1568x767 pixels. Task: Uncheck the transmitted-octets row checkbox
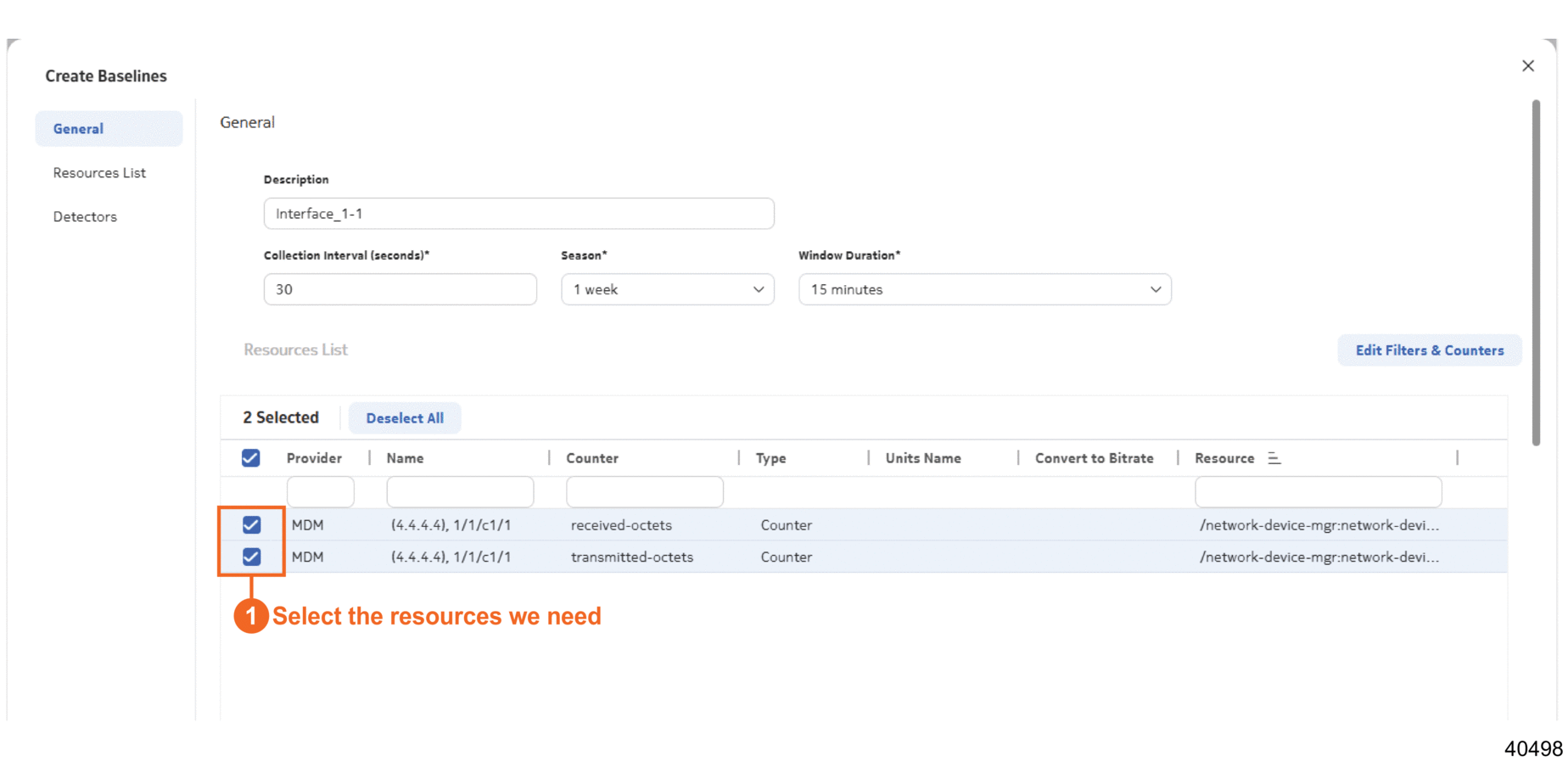click(x=251, y=557)
